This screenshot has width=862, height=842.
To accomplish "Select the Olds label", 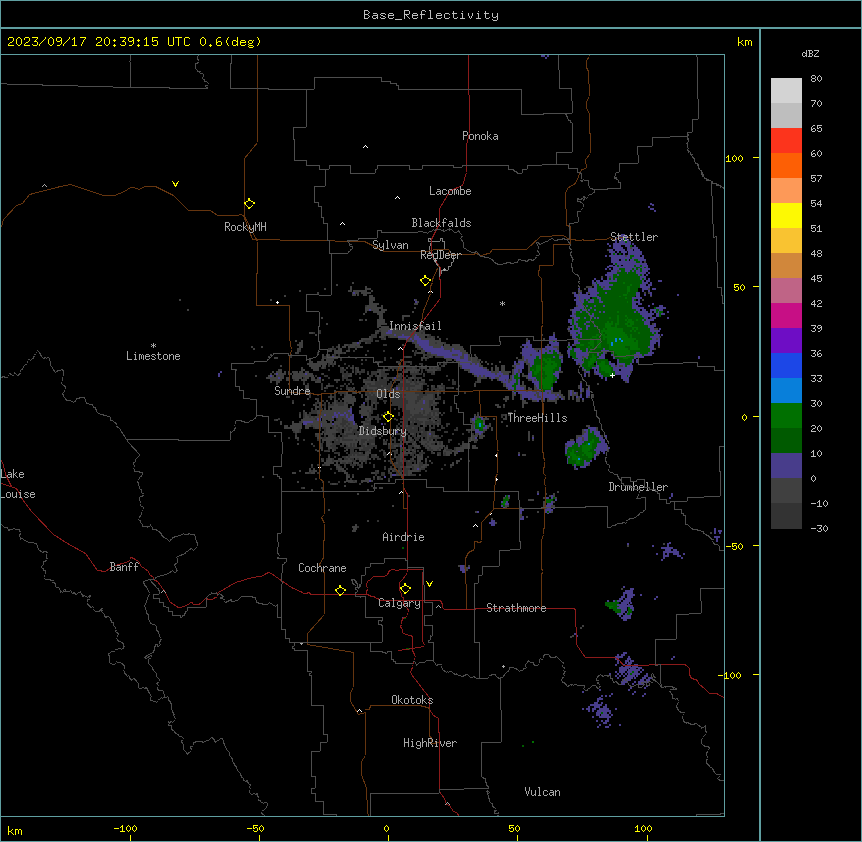I will click(x=388, y=394).
